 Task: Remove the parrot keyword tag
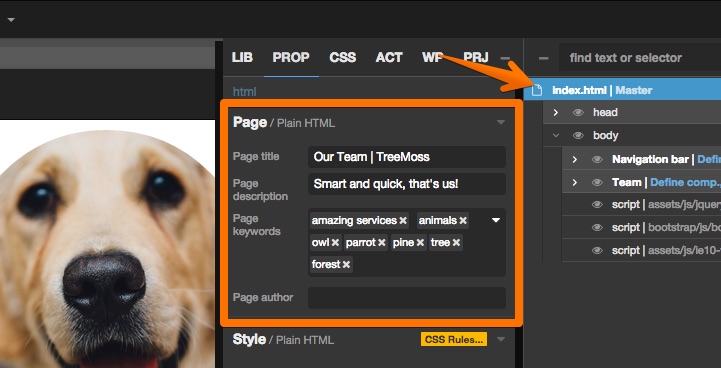pyautogui.click(x=381, y=242)
